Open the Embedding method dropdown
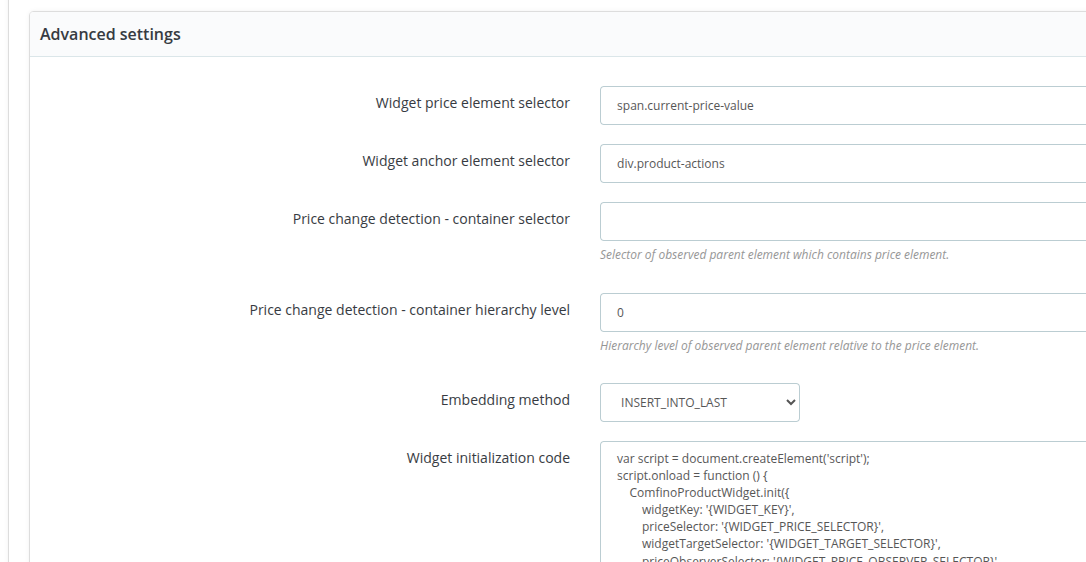This screenshot has height=562, width=1086. pyautogui.click(x=700, y=403)
